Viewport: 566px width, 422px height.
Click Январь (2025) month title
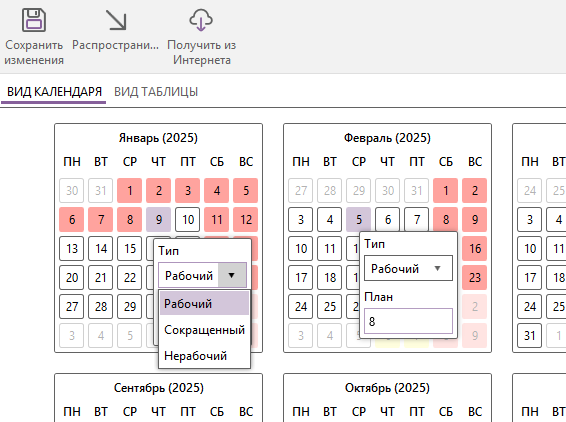tap(158, 138)
